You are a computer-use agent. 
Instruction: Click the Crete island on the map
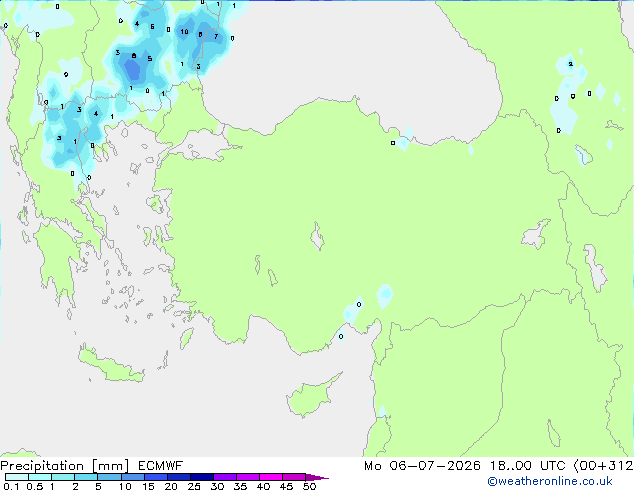pos(110,365)
